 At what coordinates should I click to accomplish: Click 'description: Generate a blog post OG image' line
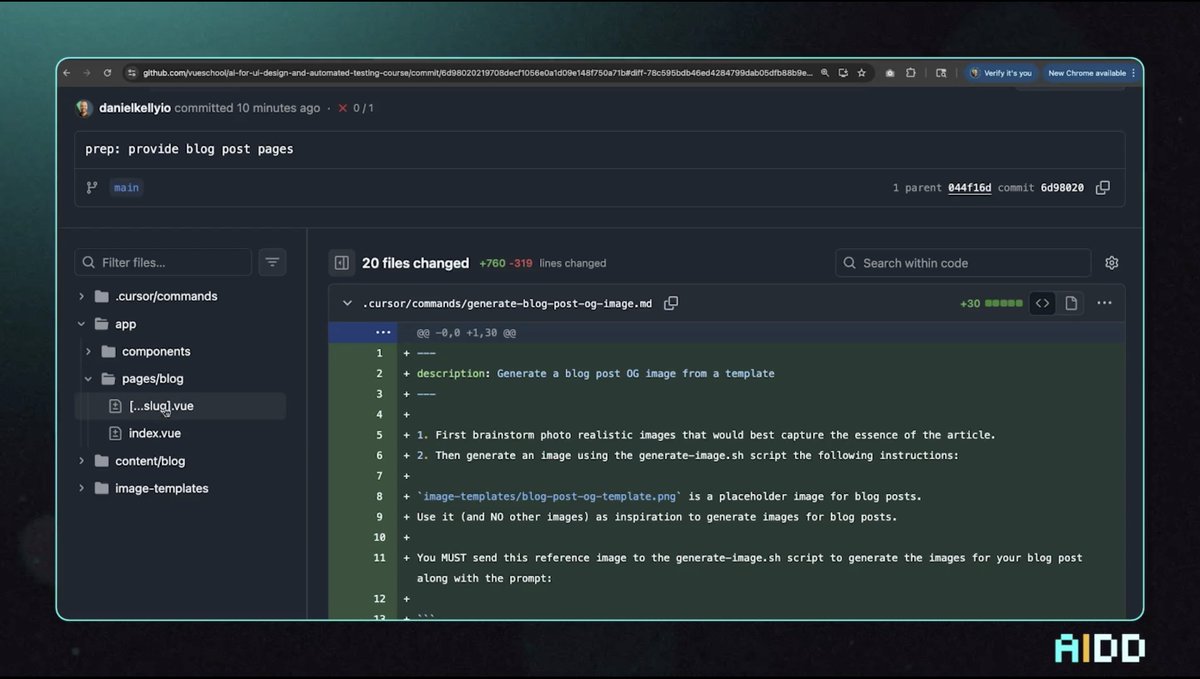coord(596,373)
